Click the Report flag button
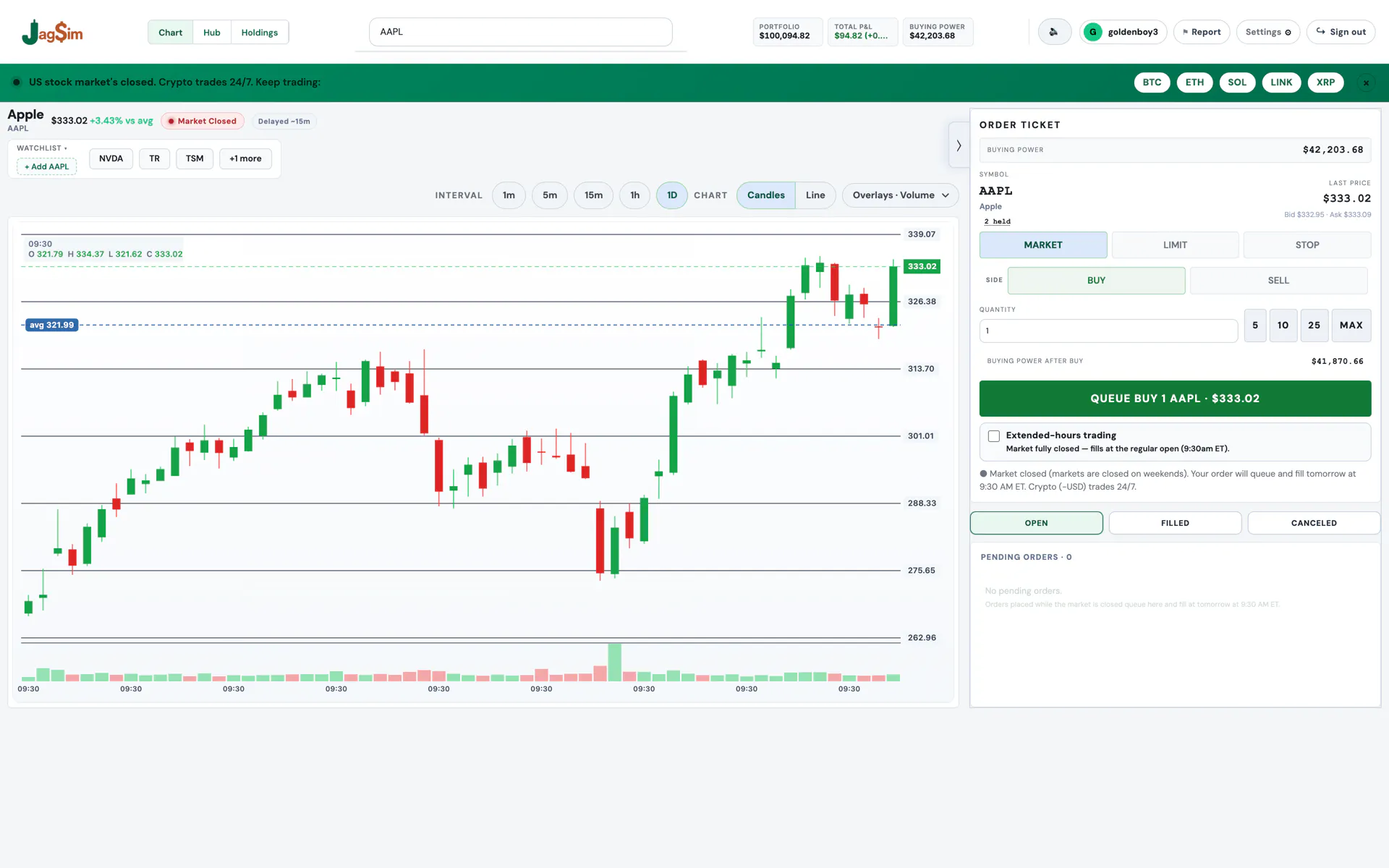The height and width of the screenshot is (868, 1389). pos(1201,32)
